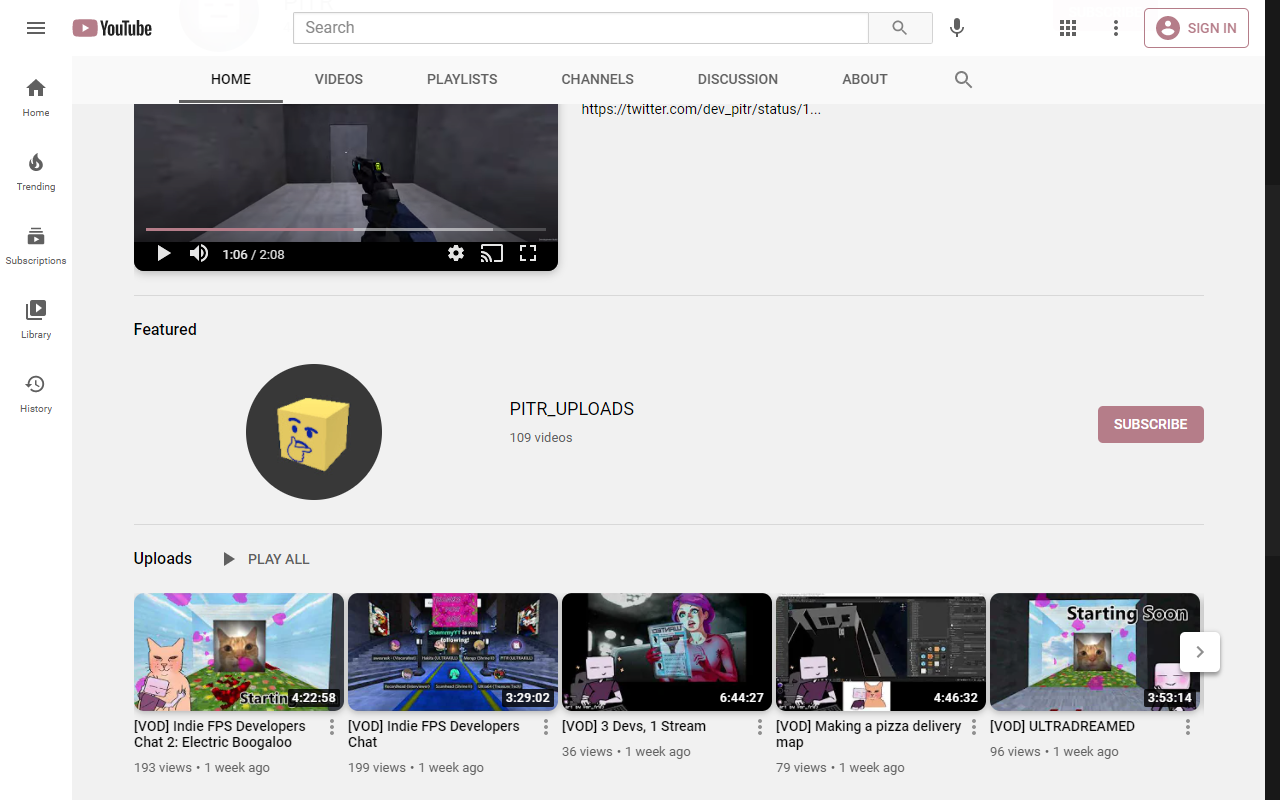Viewport: 1280px width, 800px height.
Task: Open Trending in sidebar
Action: tap(36, 171)
